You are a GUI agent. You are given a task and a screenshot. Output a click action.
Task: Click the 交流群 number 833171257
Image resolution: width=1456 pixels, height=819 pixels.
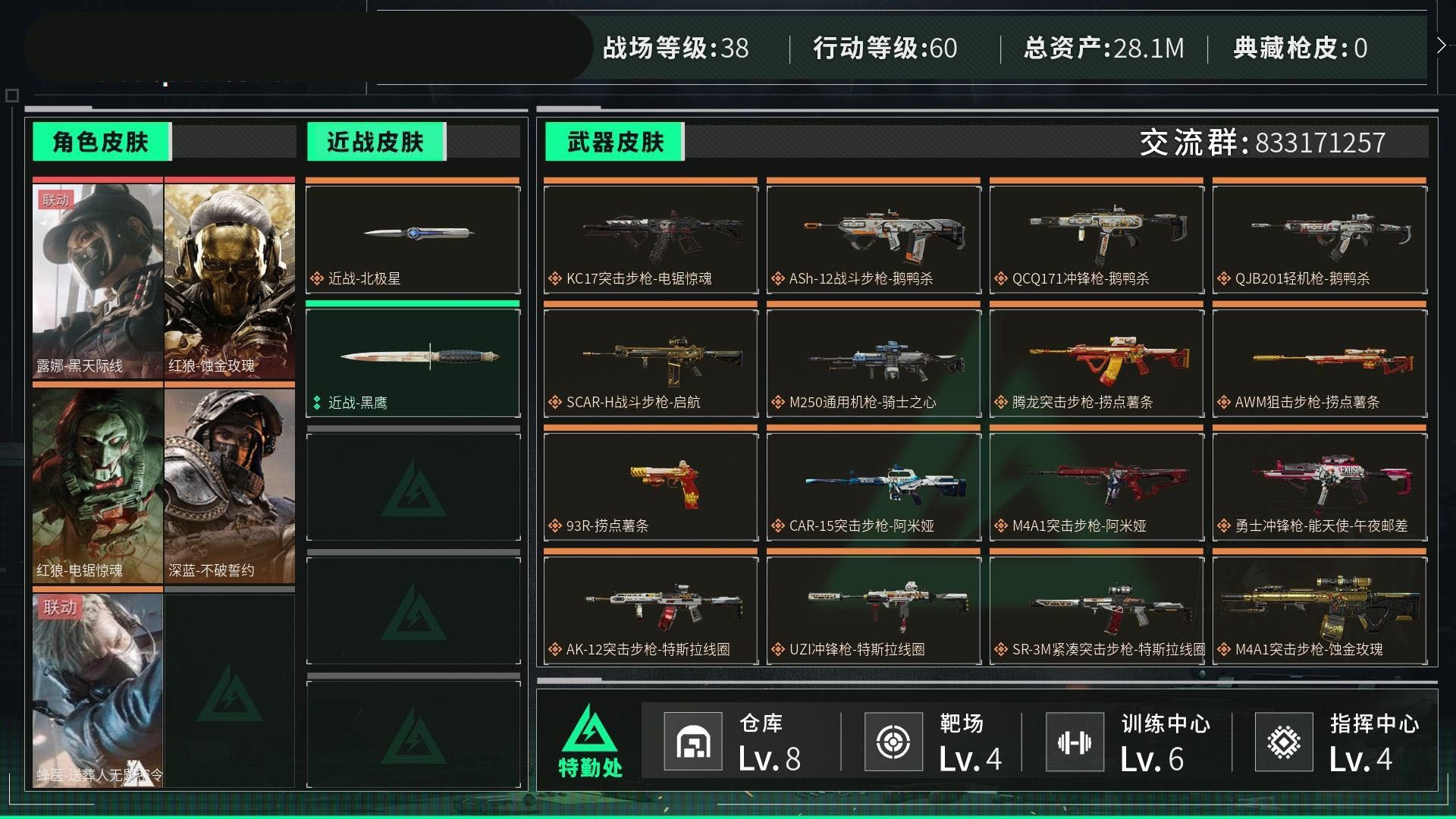pyautogui.click(x=1319, y=143)
